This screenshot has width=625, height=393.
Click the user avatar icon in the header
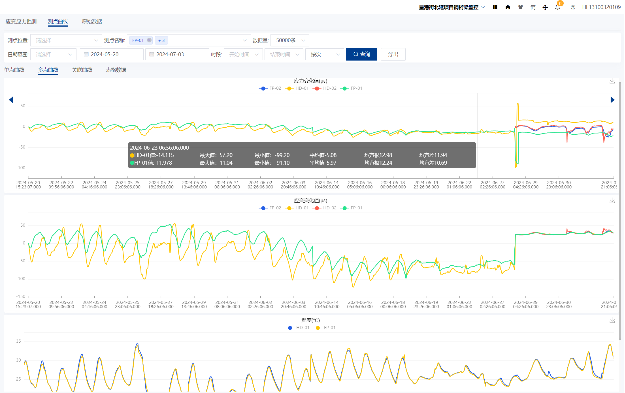click(573, 7)
